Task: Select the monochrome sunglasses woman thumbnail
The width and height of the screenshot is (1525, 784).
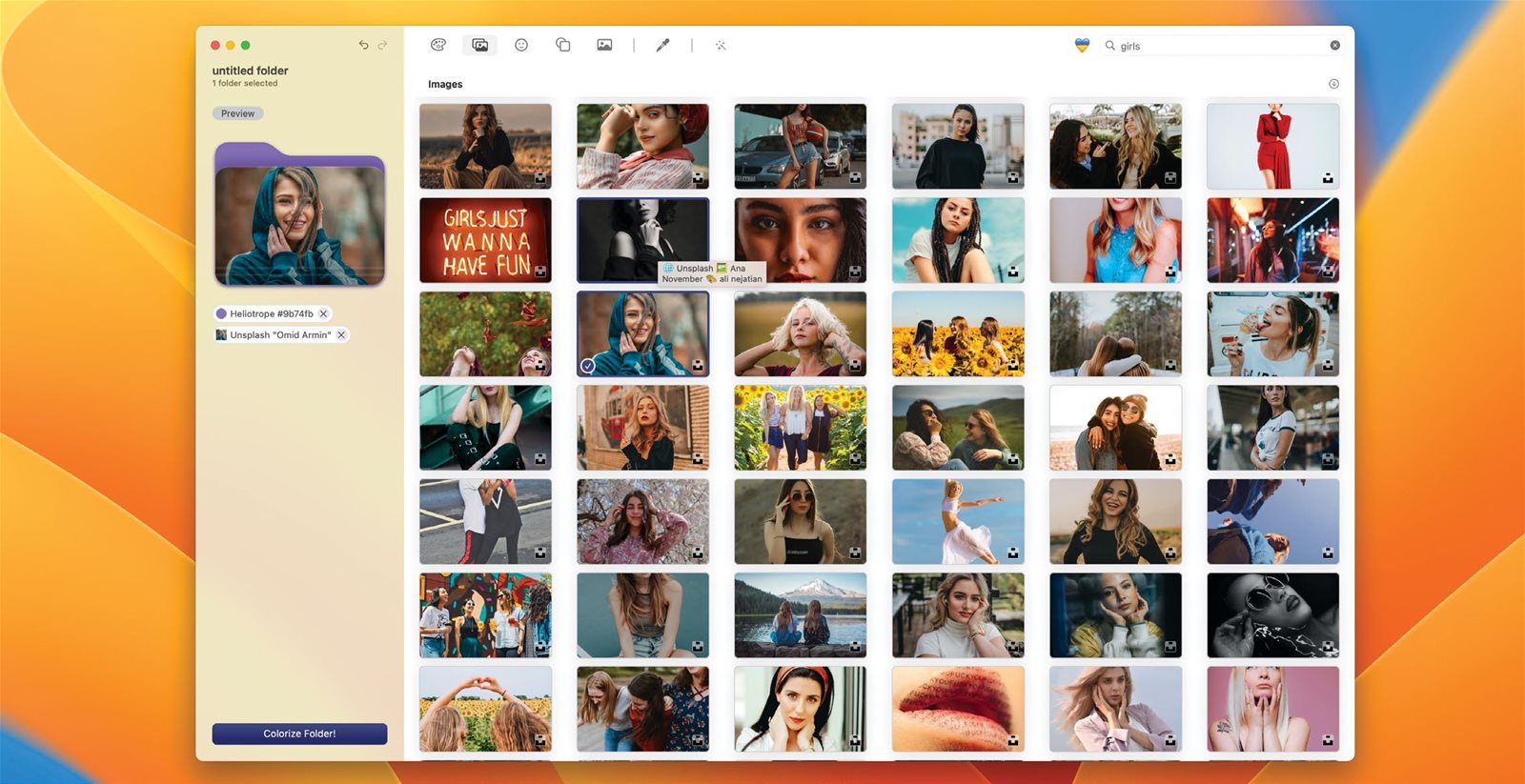Action: (x=1272, y=614)
